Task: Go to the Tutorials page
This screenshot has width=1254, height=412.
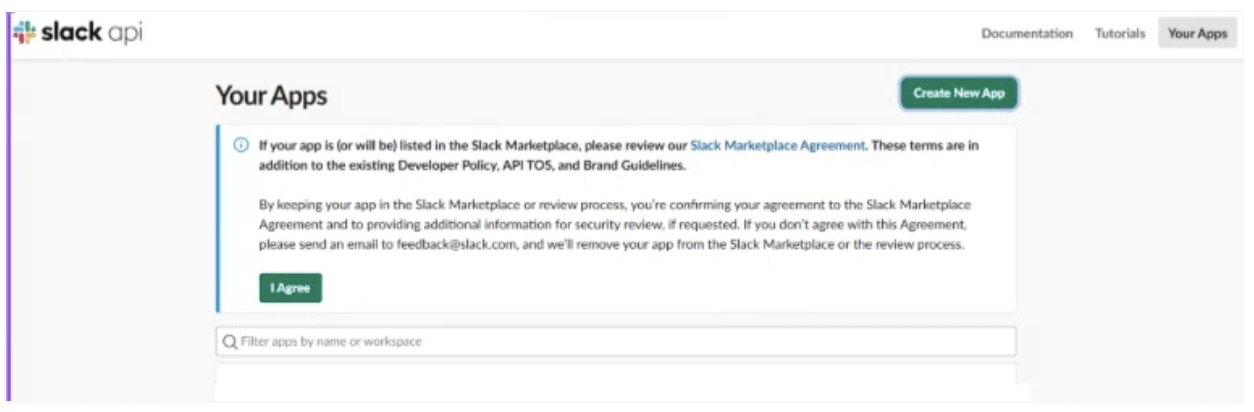Action: click(x=1120, y=33)
